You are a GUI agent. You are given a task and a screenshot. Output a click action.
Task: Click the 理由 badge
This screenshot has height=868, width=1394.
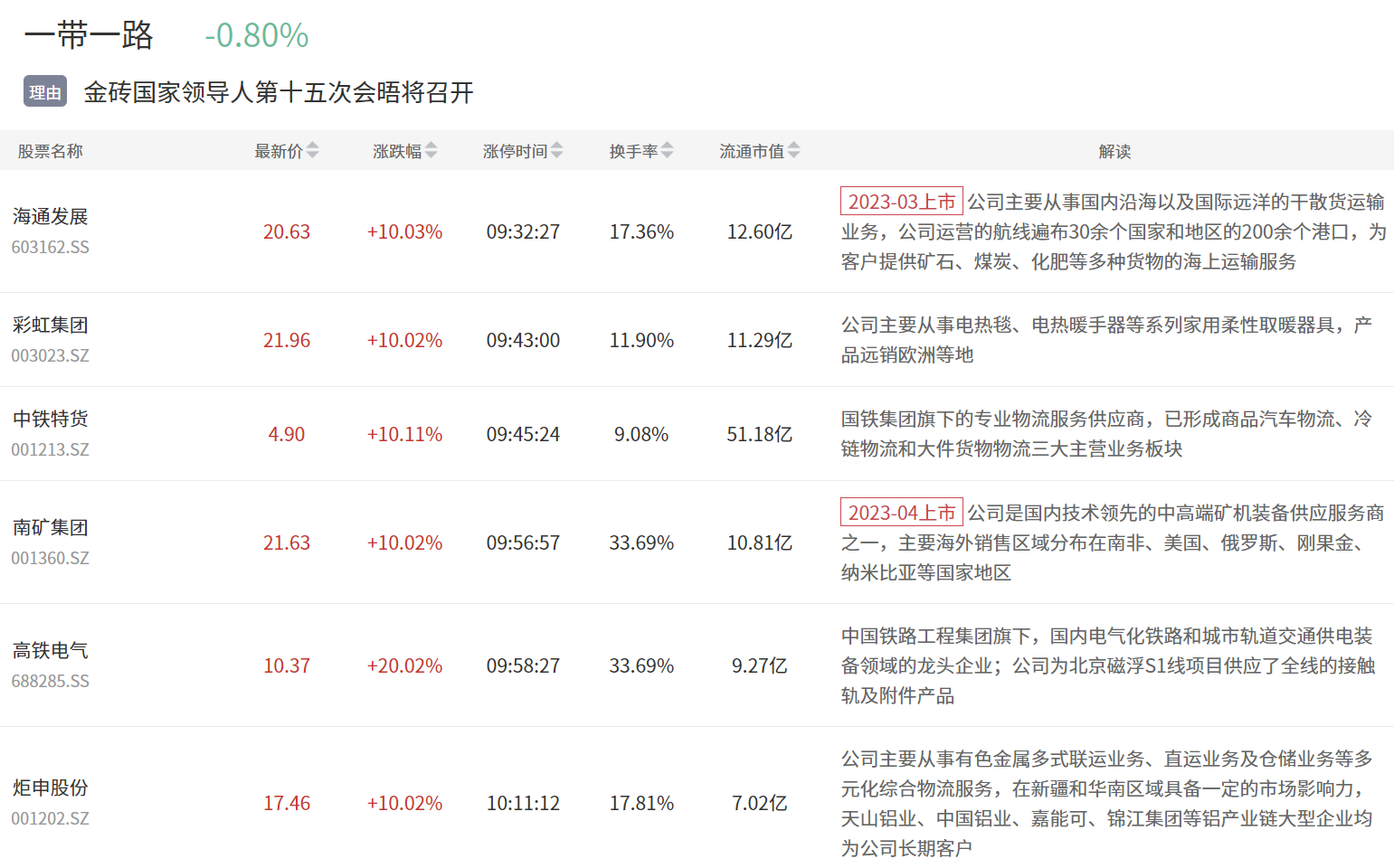(x=45, y=91)
